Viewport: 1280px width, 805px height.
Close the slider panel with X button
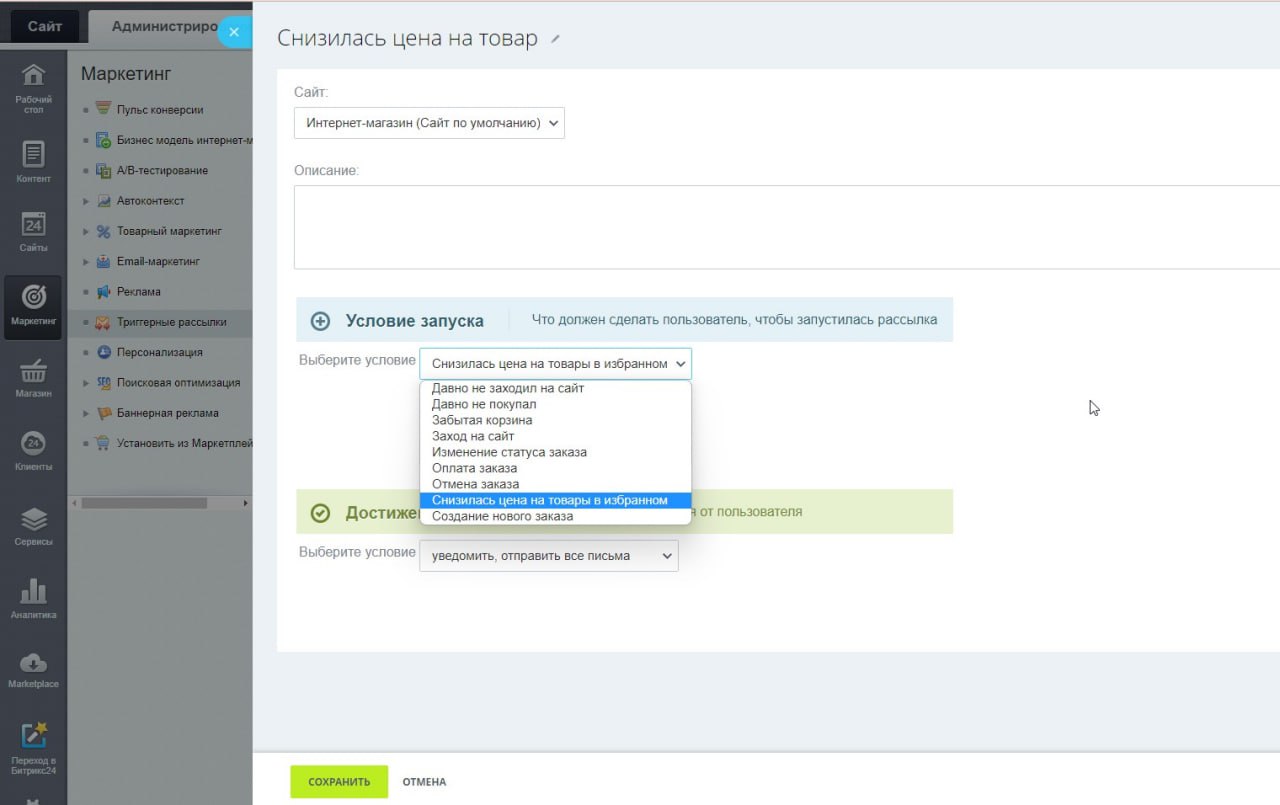234,32
